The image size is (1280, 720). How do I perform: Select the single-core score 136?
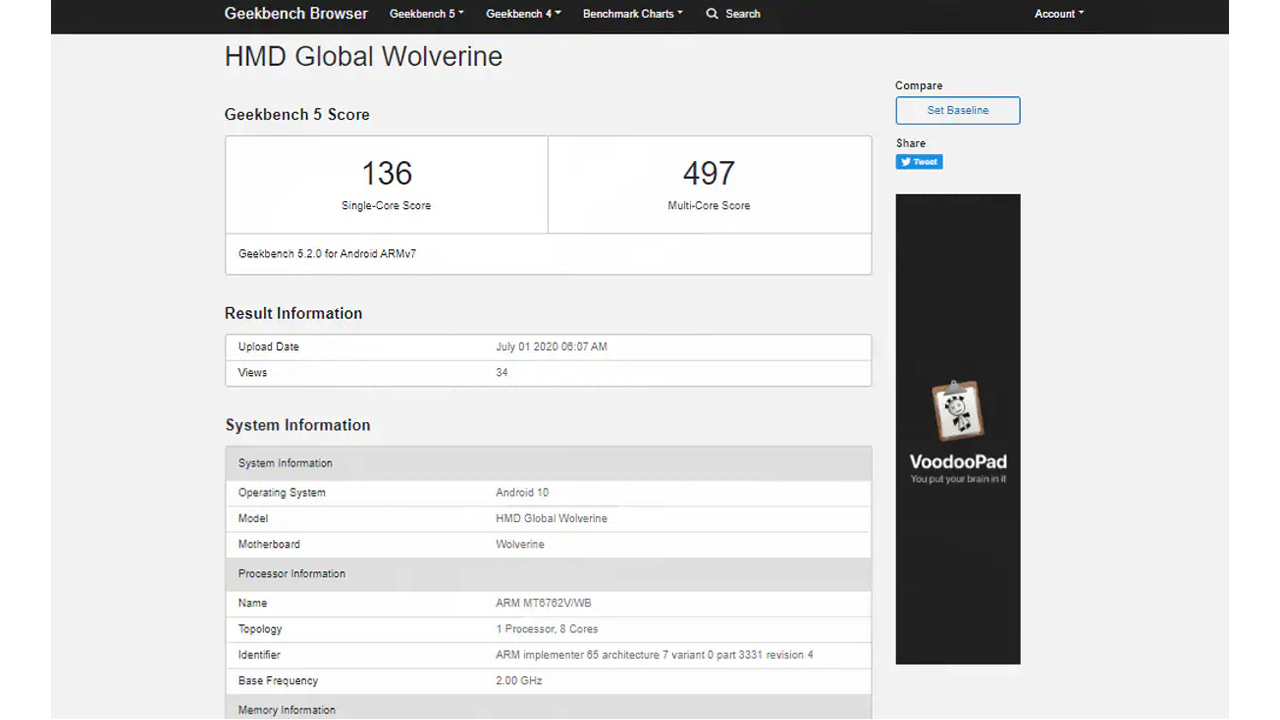pyautogui.click(x=386, y=173)
